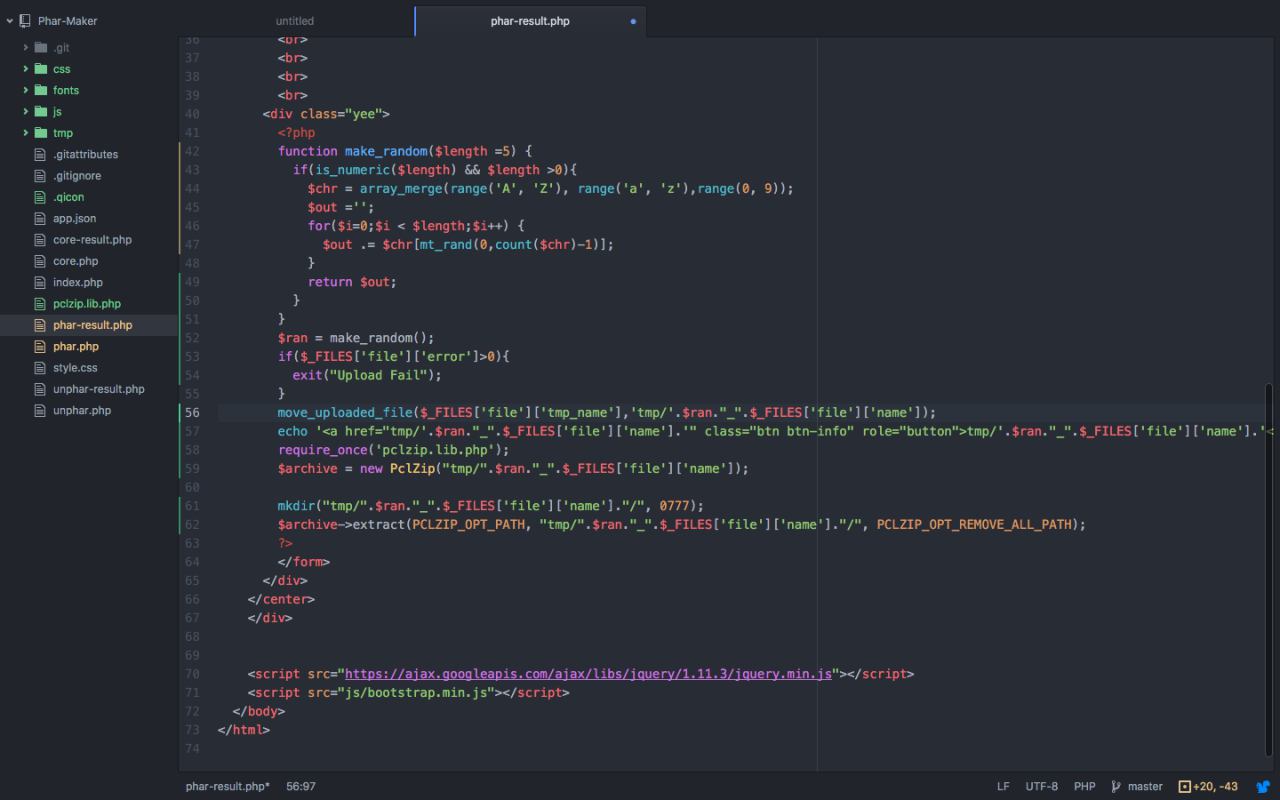Click the git diff icon beside +20, -43
The image size is (1280, 800).
coord(1185,787)
